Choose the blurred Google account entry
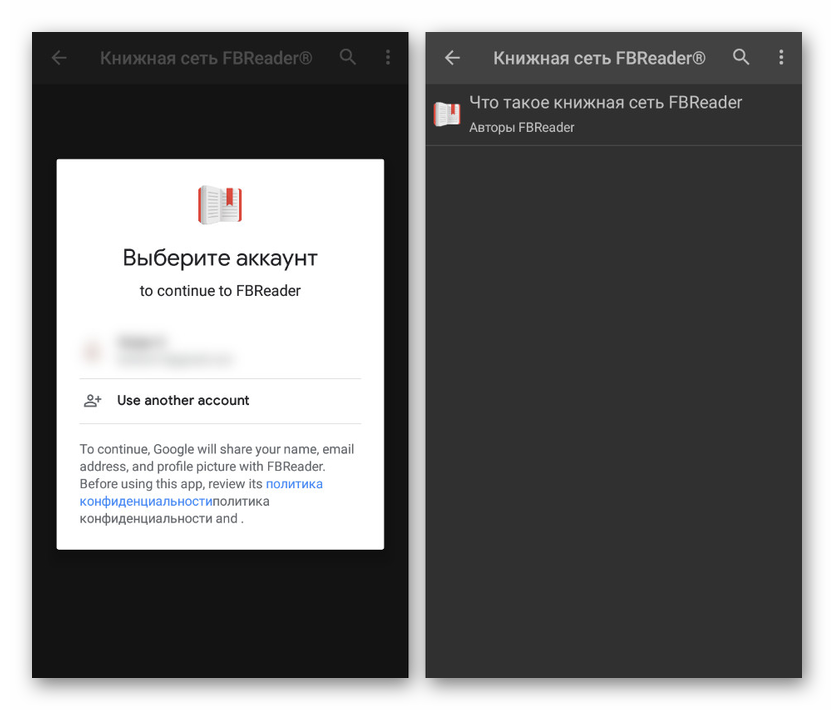The width and height of the screenshot is (834, 710). coord(220,351)
